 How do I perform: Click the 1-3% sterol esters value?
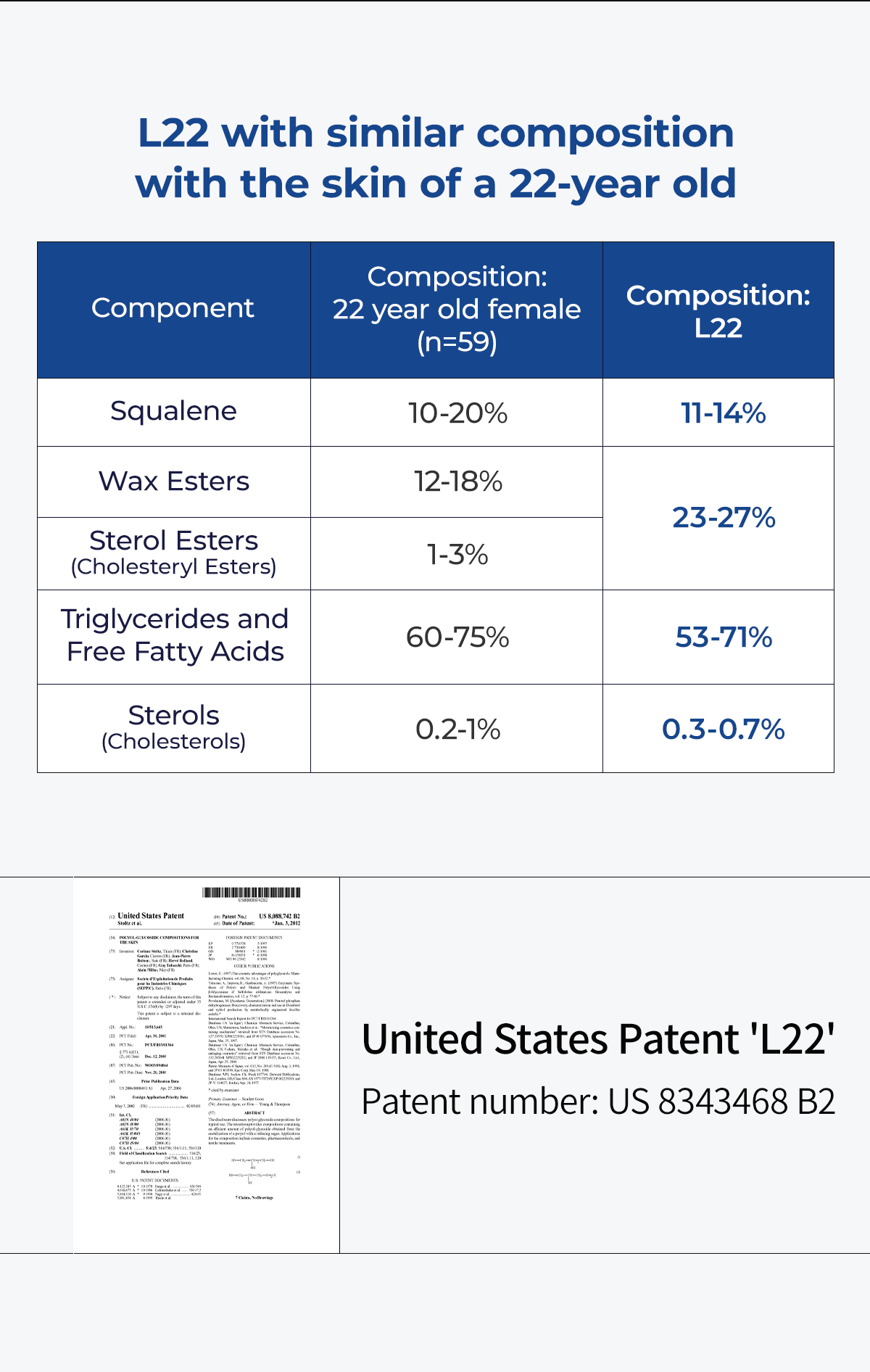(x=457, y=555)
